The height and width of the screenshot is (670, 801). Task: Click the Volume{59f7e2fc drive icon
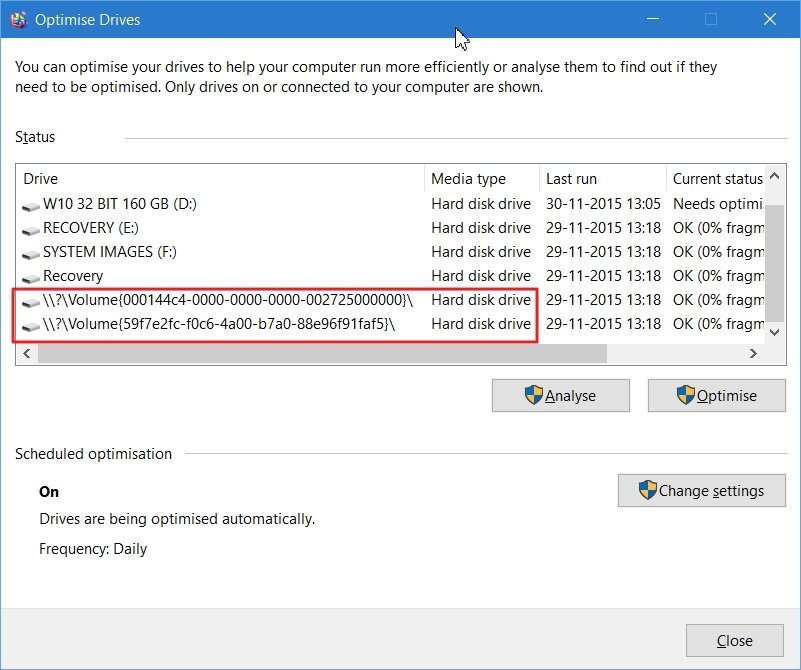(x=31, y=324)
